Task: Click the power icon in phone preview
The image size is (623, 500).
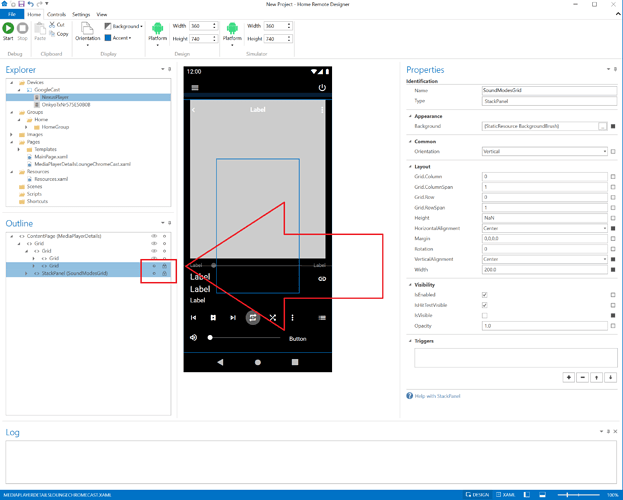Action: tap(322, 88)
